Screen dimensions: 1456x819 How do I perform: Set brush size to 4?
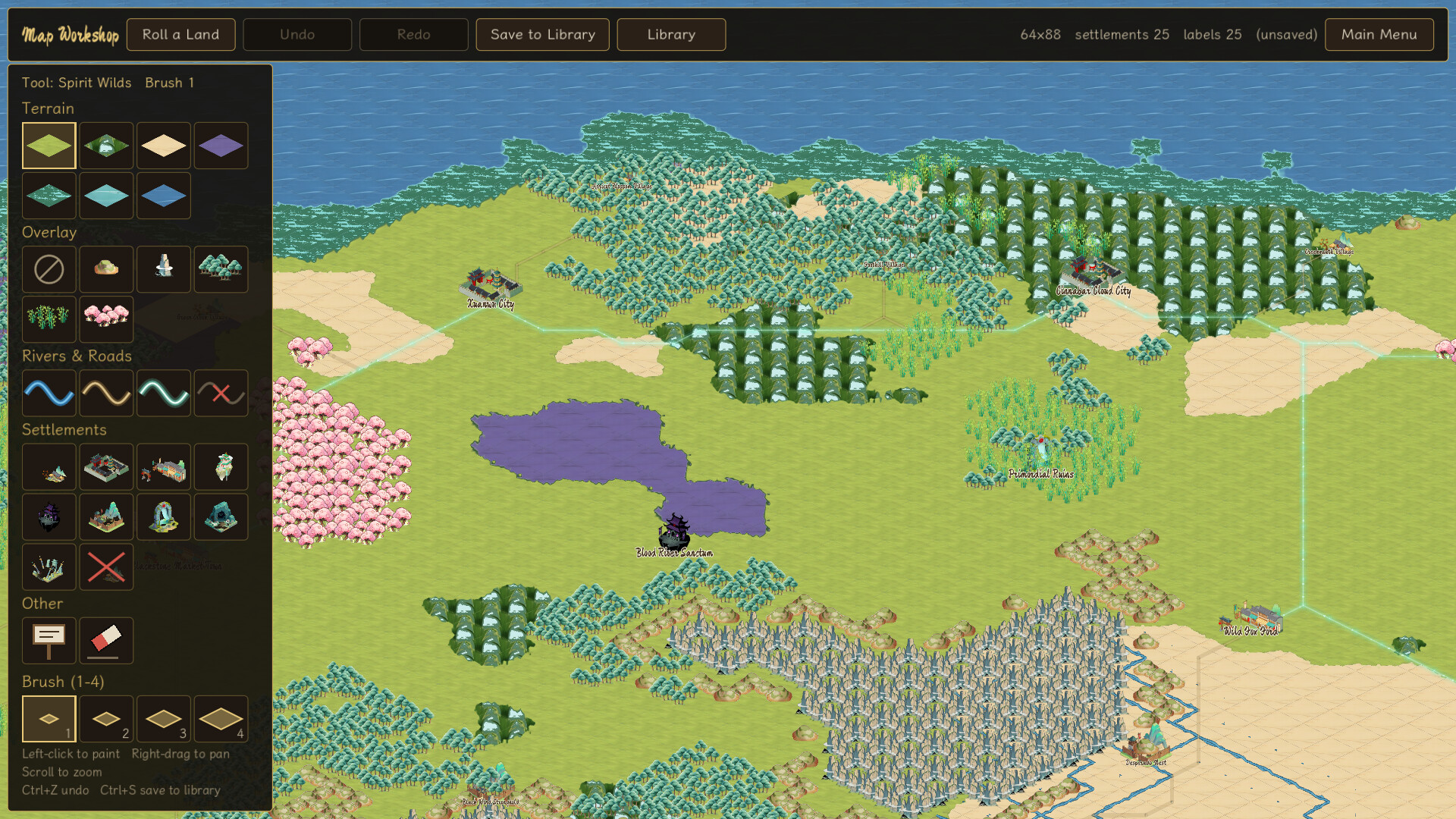(x=221, y=718)
